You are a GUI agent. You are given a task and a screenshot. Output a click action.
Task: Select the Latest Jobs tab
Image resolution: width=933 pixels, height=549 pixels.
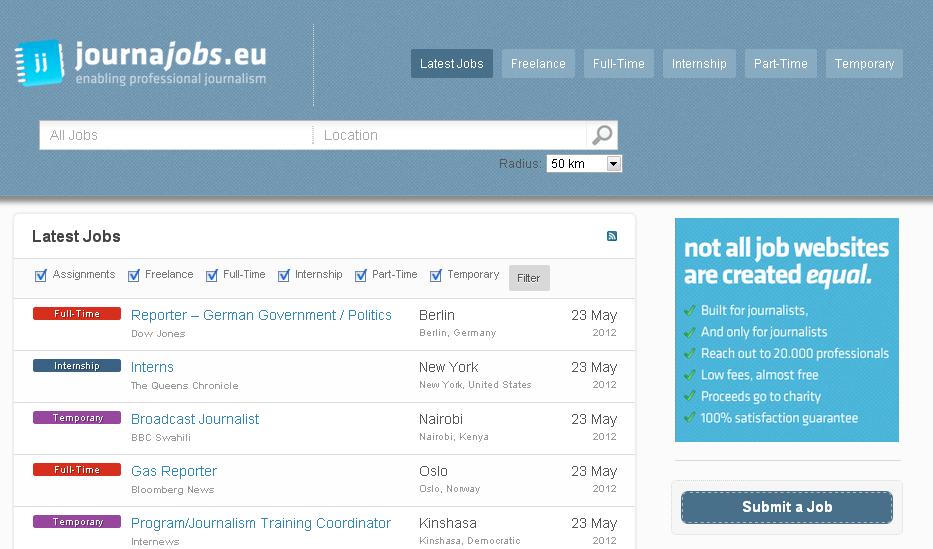[452, 64]
